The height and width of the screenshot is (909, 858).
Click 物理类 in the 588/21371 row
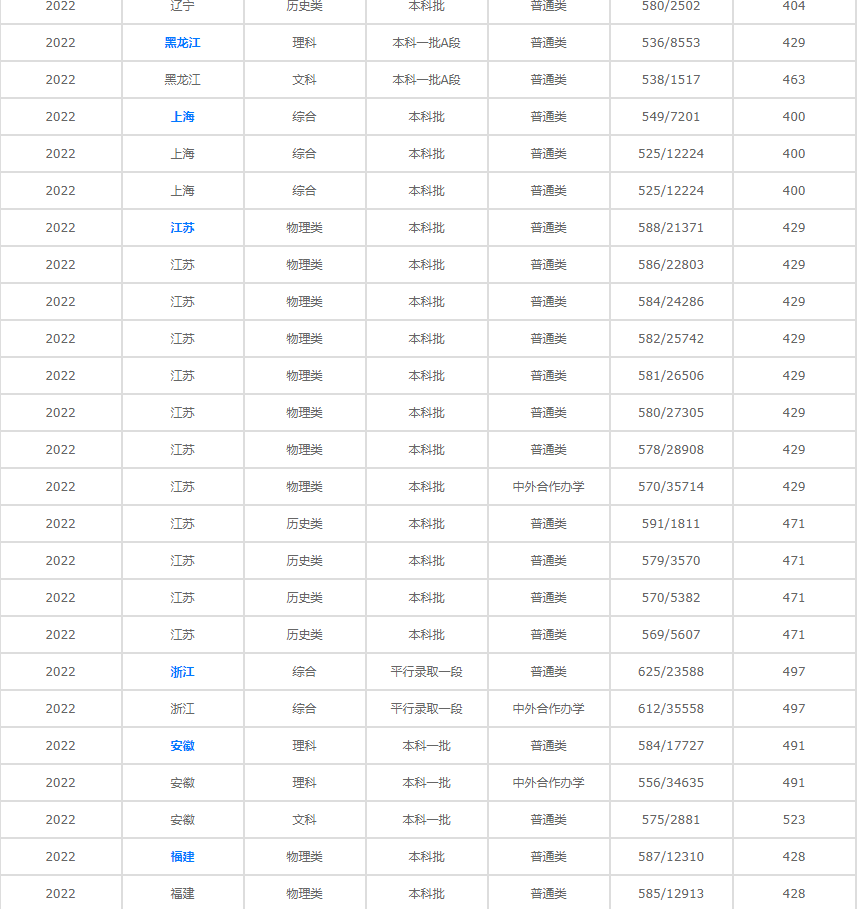click(304, 228)
